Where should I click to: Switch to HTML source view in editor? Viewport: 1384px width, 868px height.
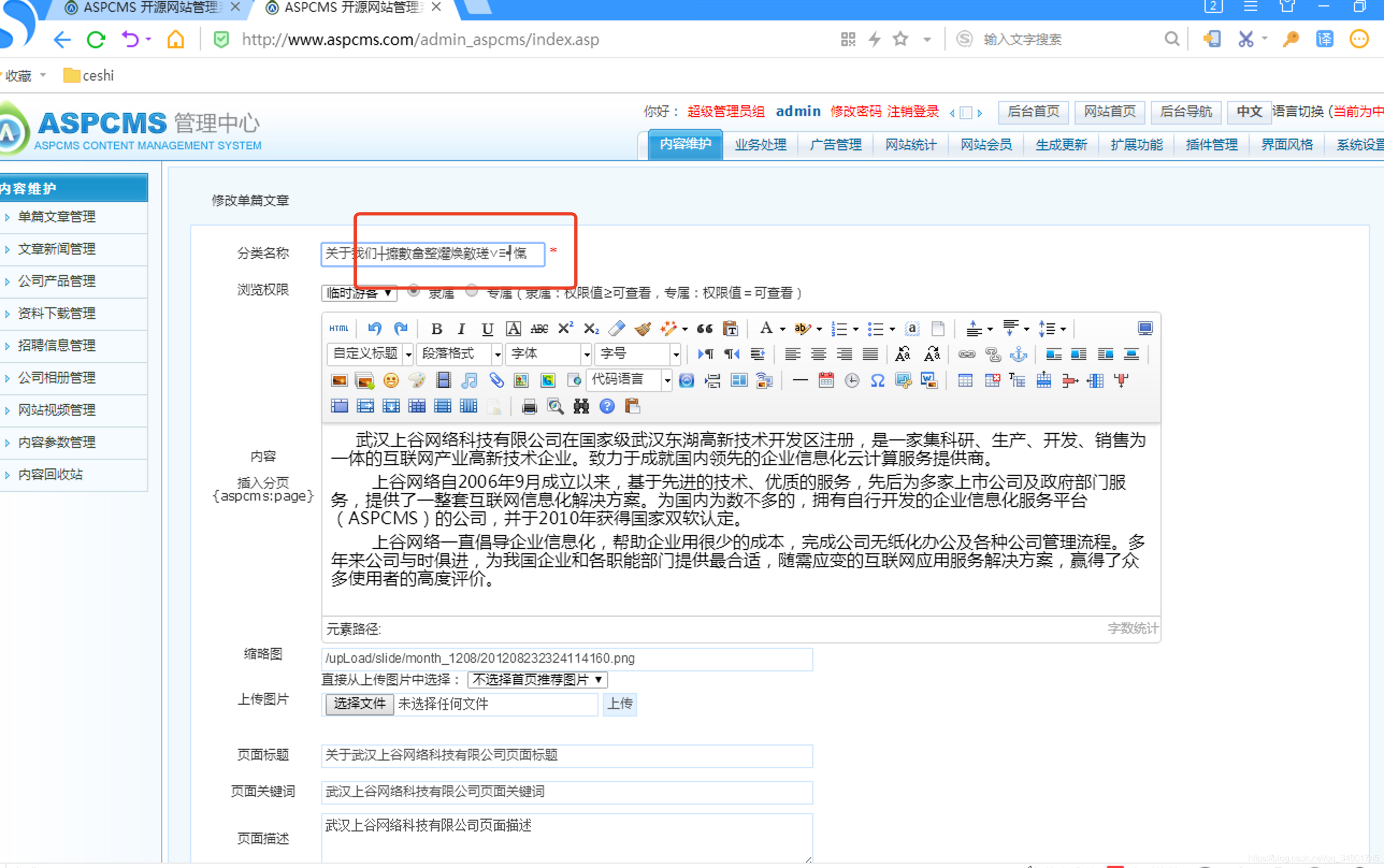[339, 328]
